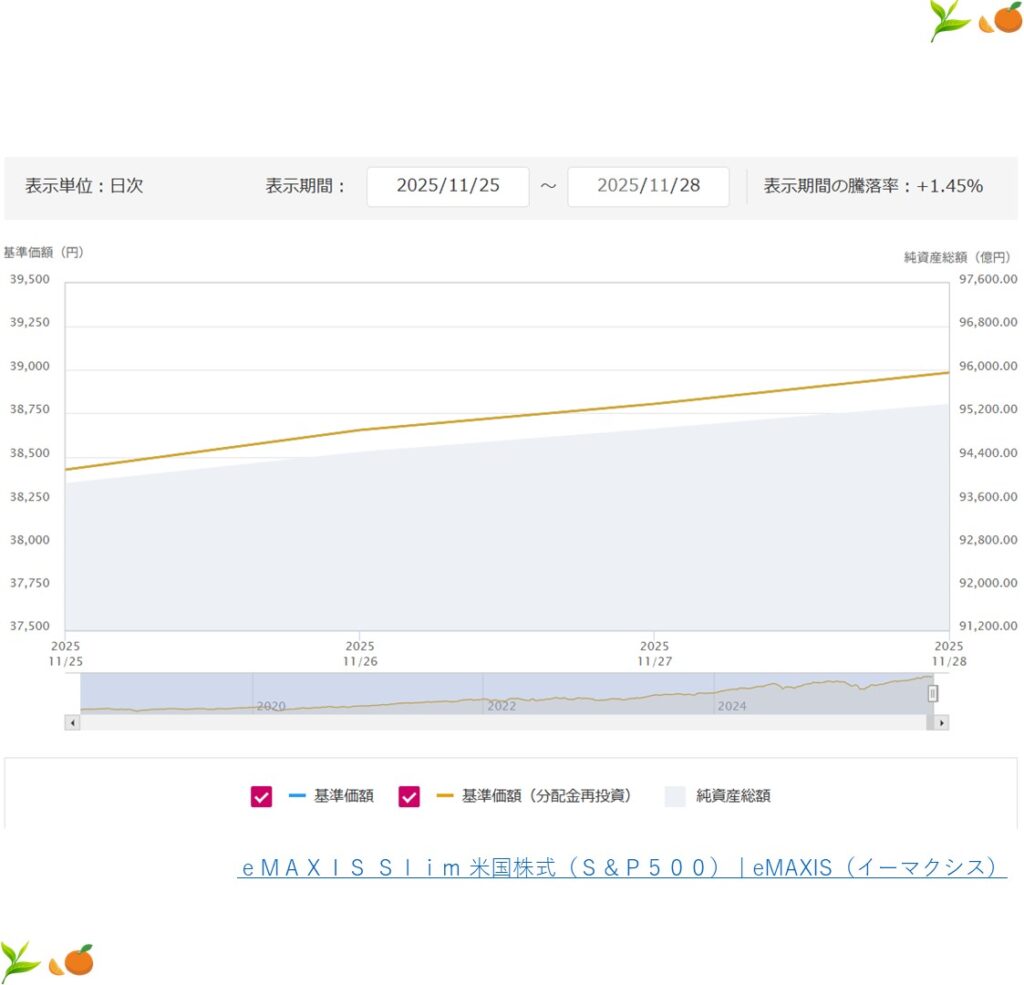Click the 2020 marker in the navigator
Viewport: 1024px width, 985px height.
pyautogui.click(x=271, y=706)
